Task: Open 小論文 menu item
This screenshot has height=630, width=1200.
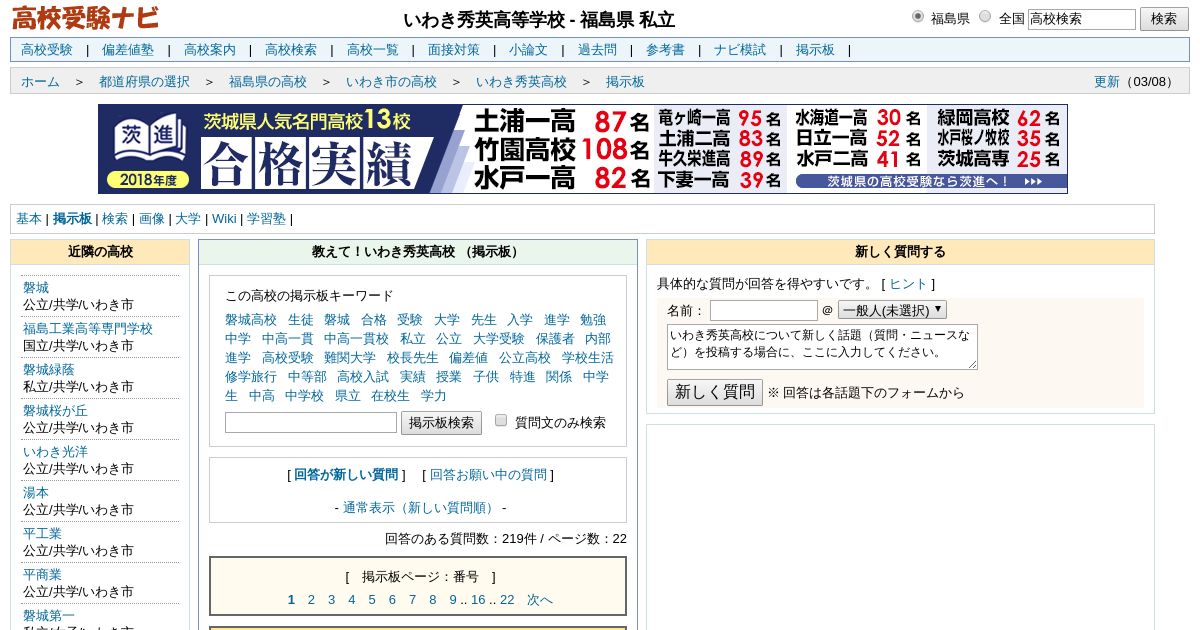Action: 528,50
